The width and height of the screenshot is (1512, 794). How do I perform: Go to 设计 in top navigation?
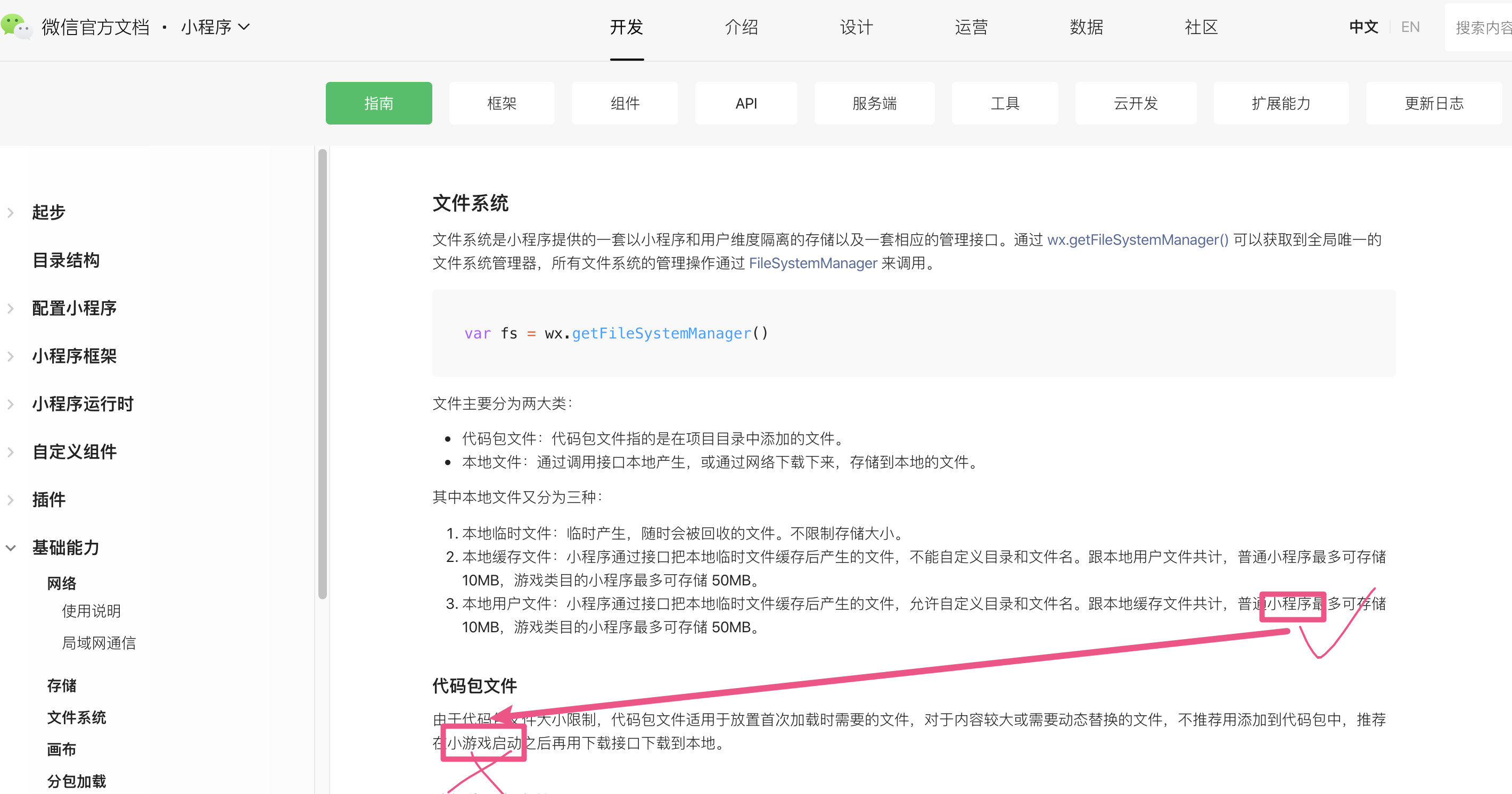point(857,27)
